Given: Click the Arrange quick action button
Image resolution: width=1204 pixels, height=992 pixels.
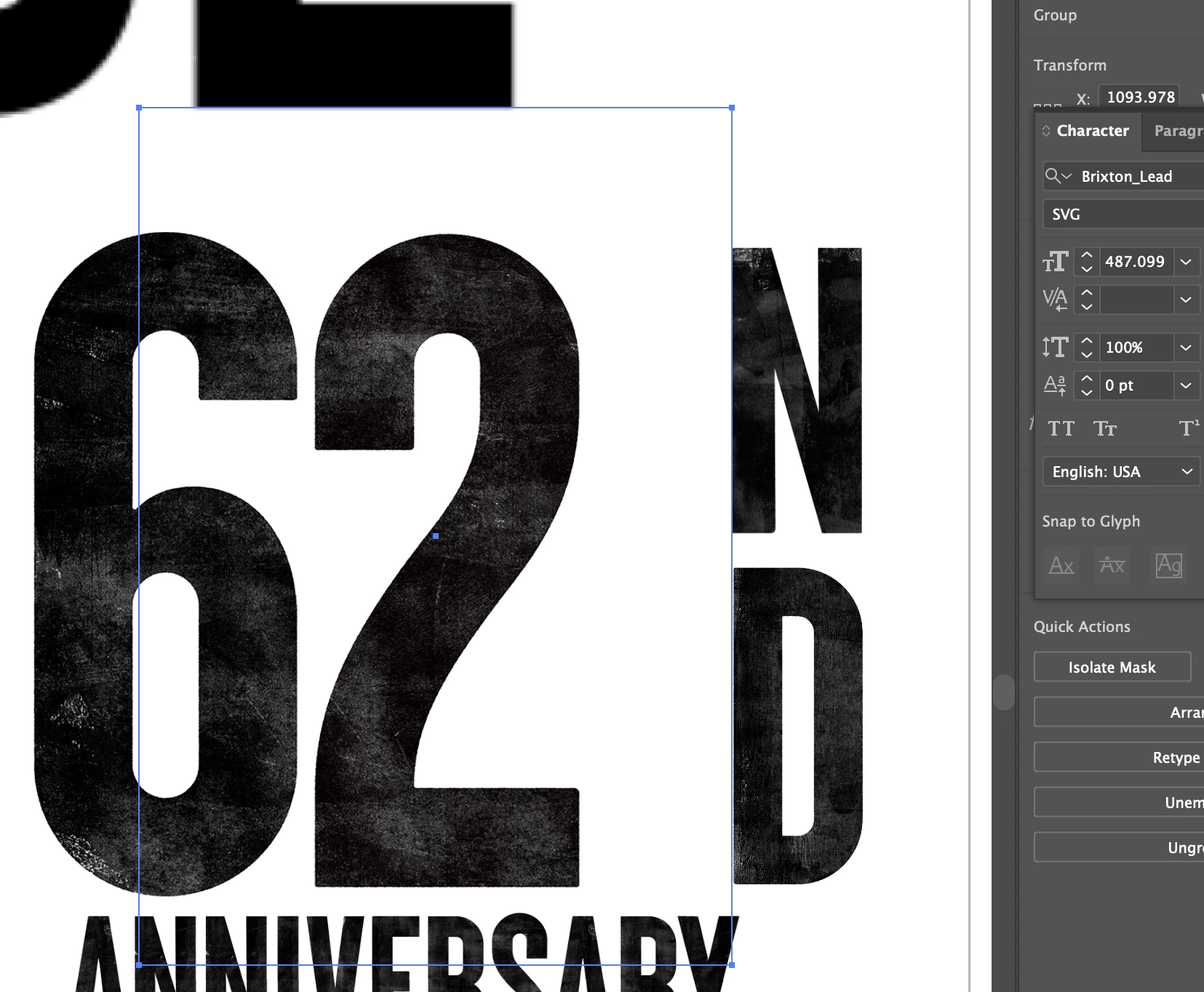Looking at the screenshot, I should tap(1119, 712).
